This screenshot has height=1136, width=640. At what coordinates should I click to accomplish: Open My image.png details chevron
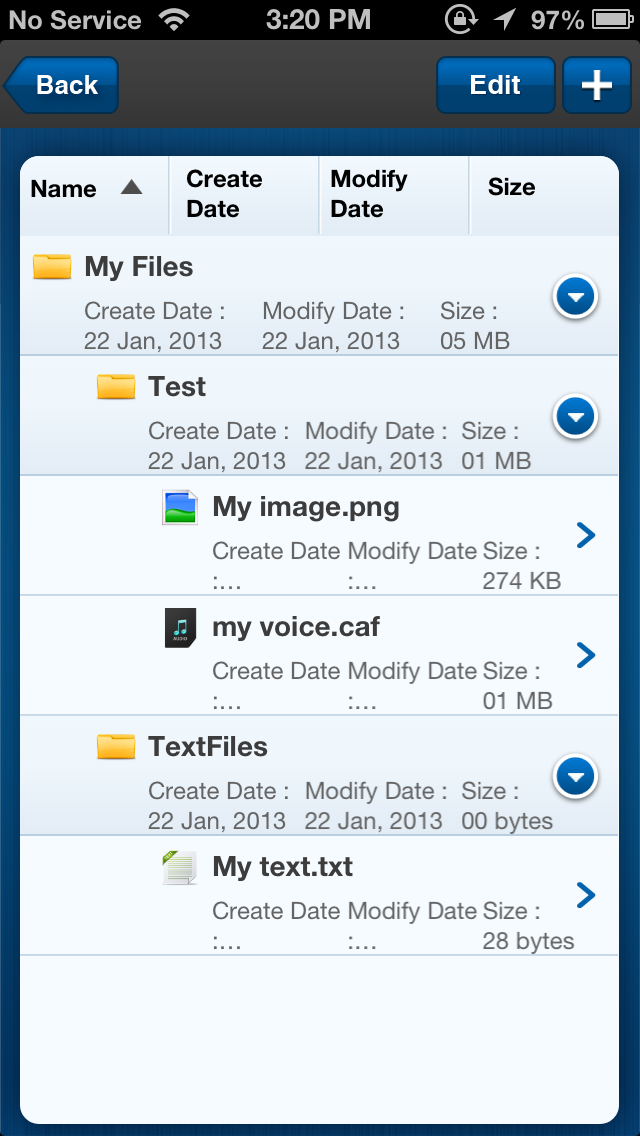(x=586, y=535)
